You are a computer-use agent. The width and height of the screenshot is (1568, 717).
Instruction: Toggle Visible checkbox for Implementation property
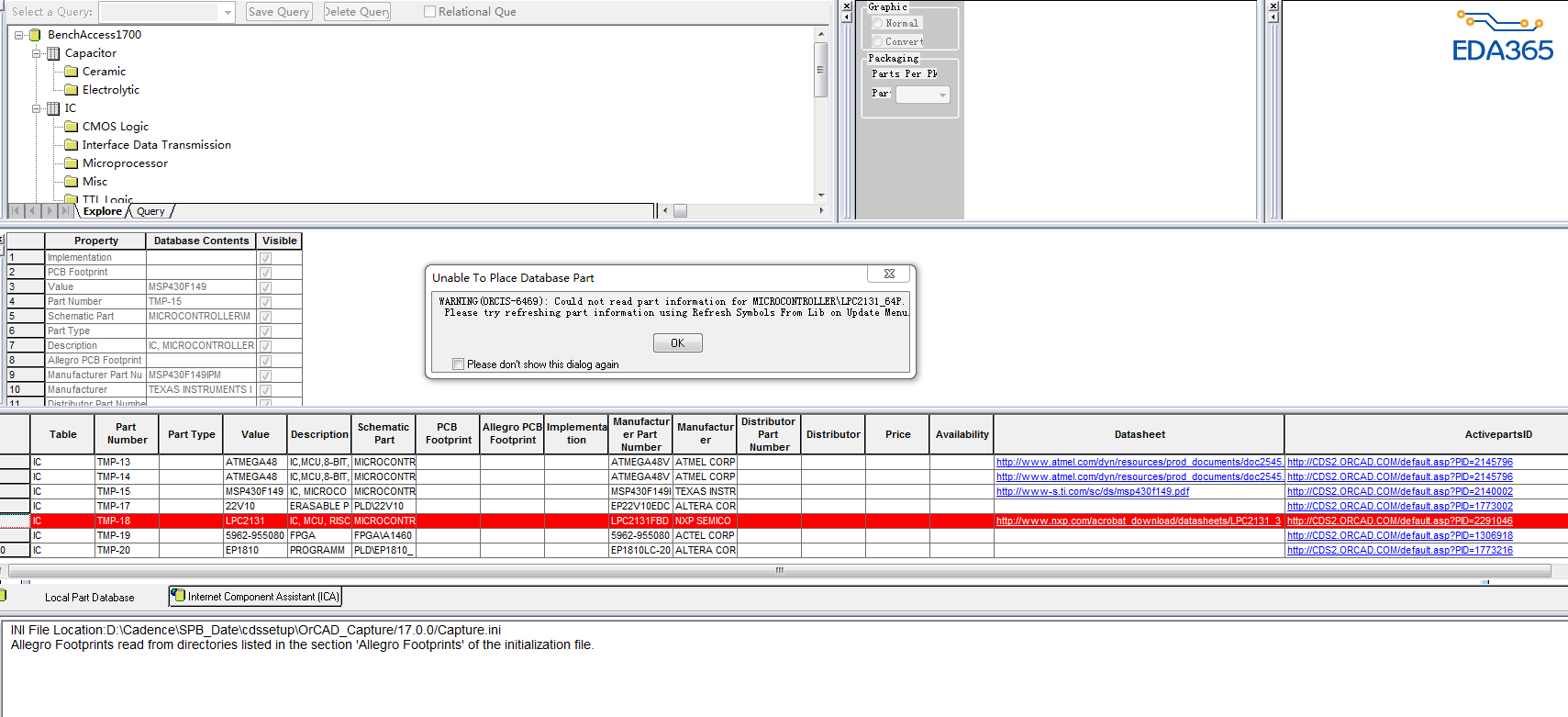(265, 258)
